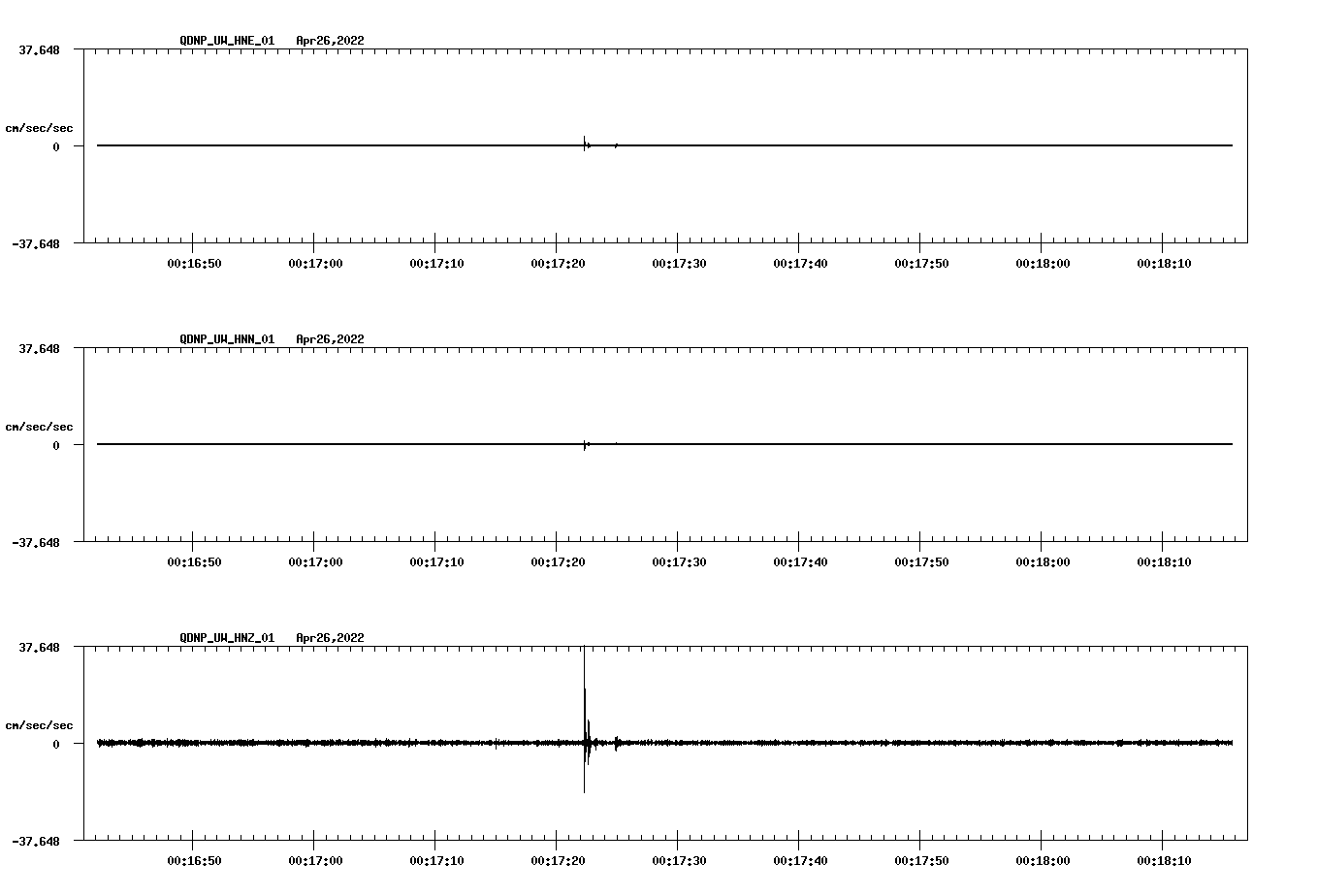Click the cm/sec/sec unit label beside HNE plot
The height and width of the screenshot is (896, 1317).
(x=39, y=128)
